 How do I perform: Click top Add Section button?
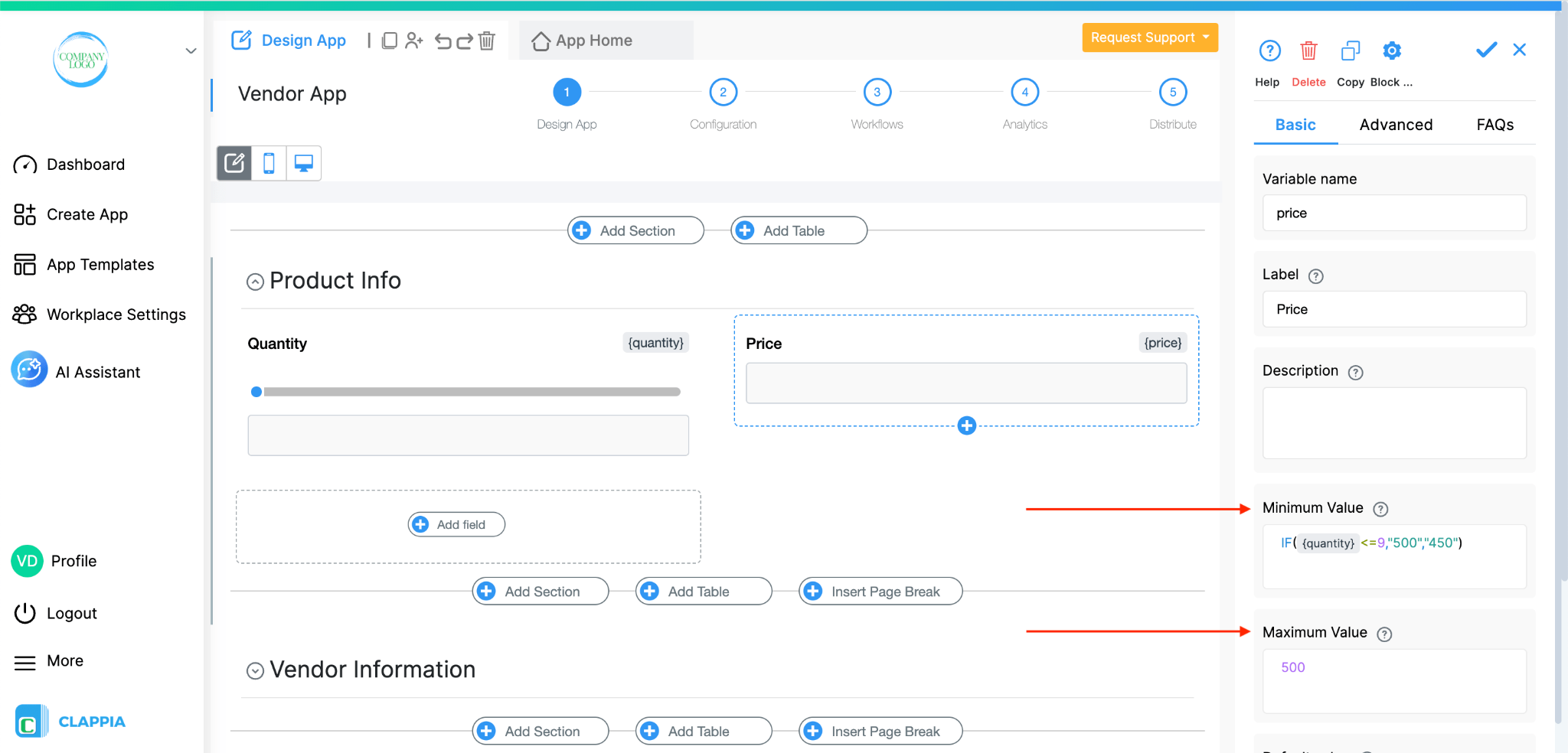(x=635, y=230)
